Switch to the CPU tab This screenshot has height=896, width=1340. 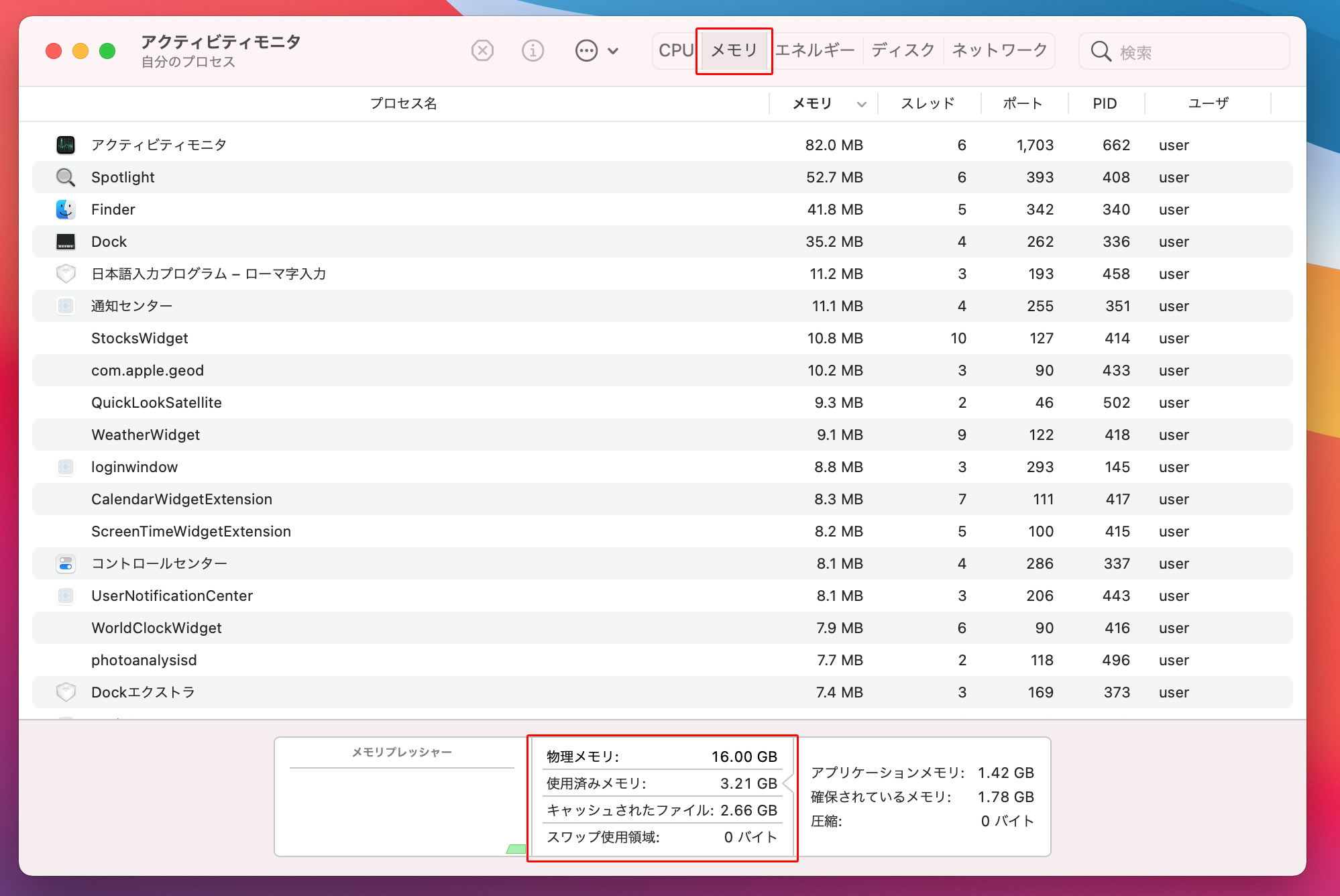(675, 50)
